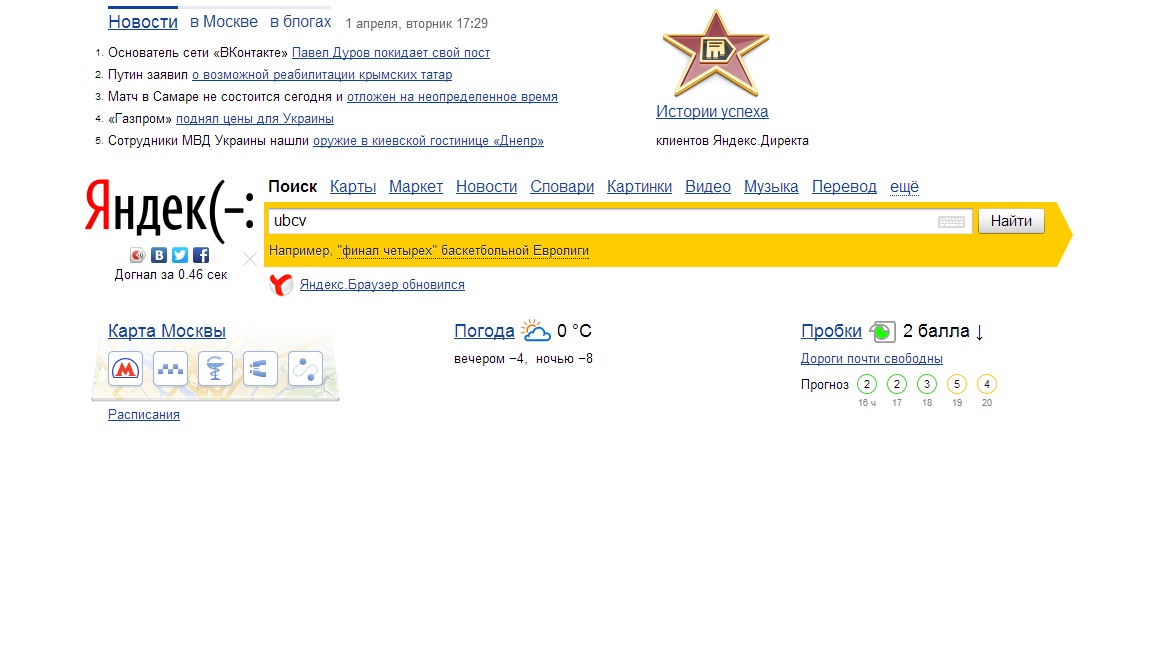Open Видео in the service menu
Screen dimensions: 1152x648
coord(708,187)
